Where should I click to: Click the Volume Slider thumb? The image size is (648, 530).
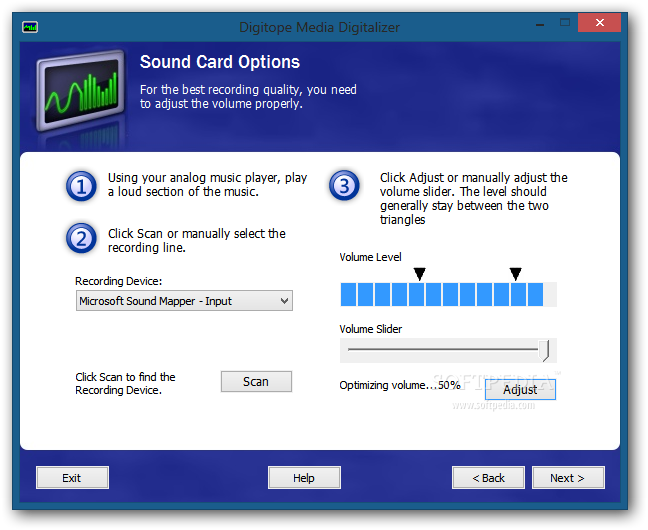point(545,350)
